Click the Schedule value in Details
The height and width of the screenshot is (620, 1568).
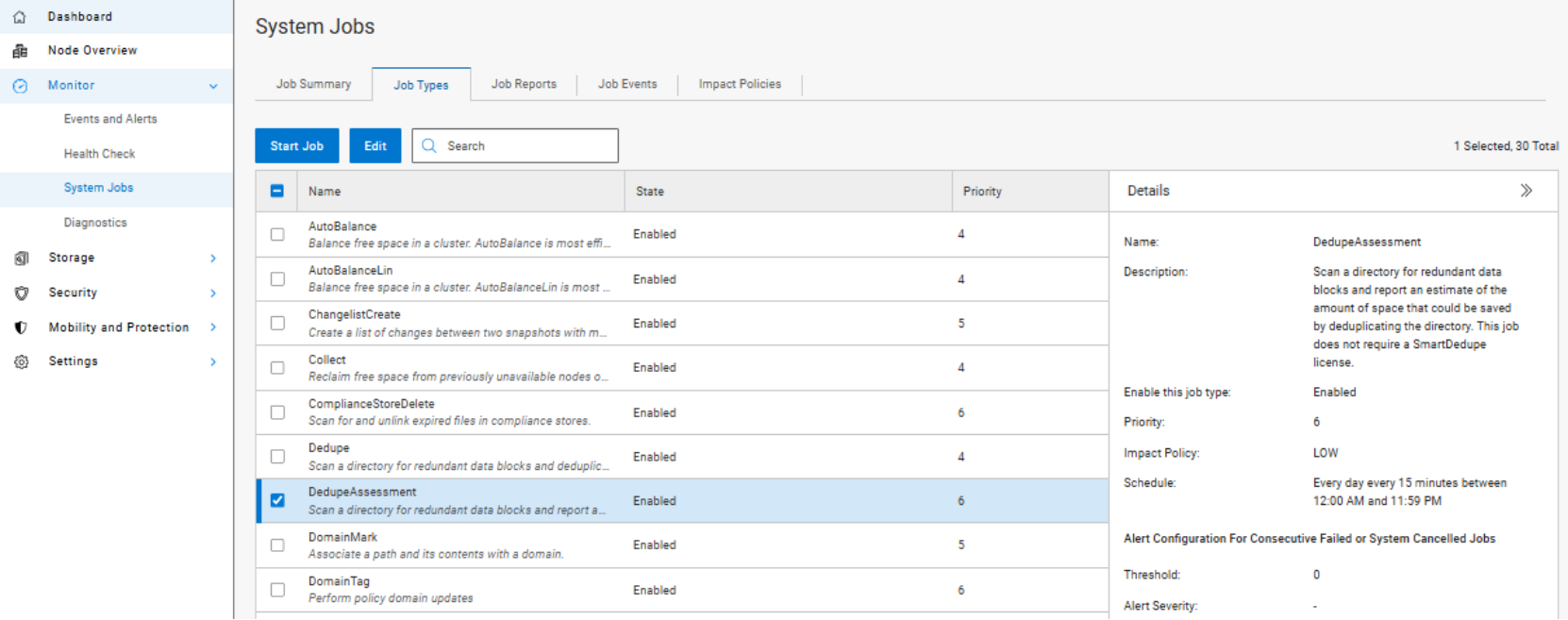[x=1410, y=492]
